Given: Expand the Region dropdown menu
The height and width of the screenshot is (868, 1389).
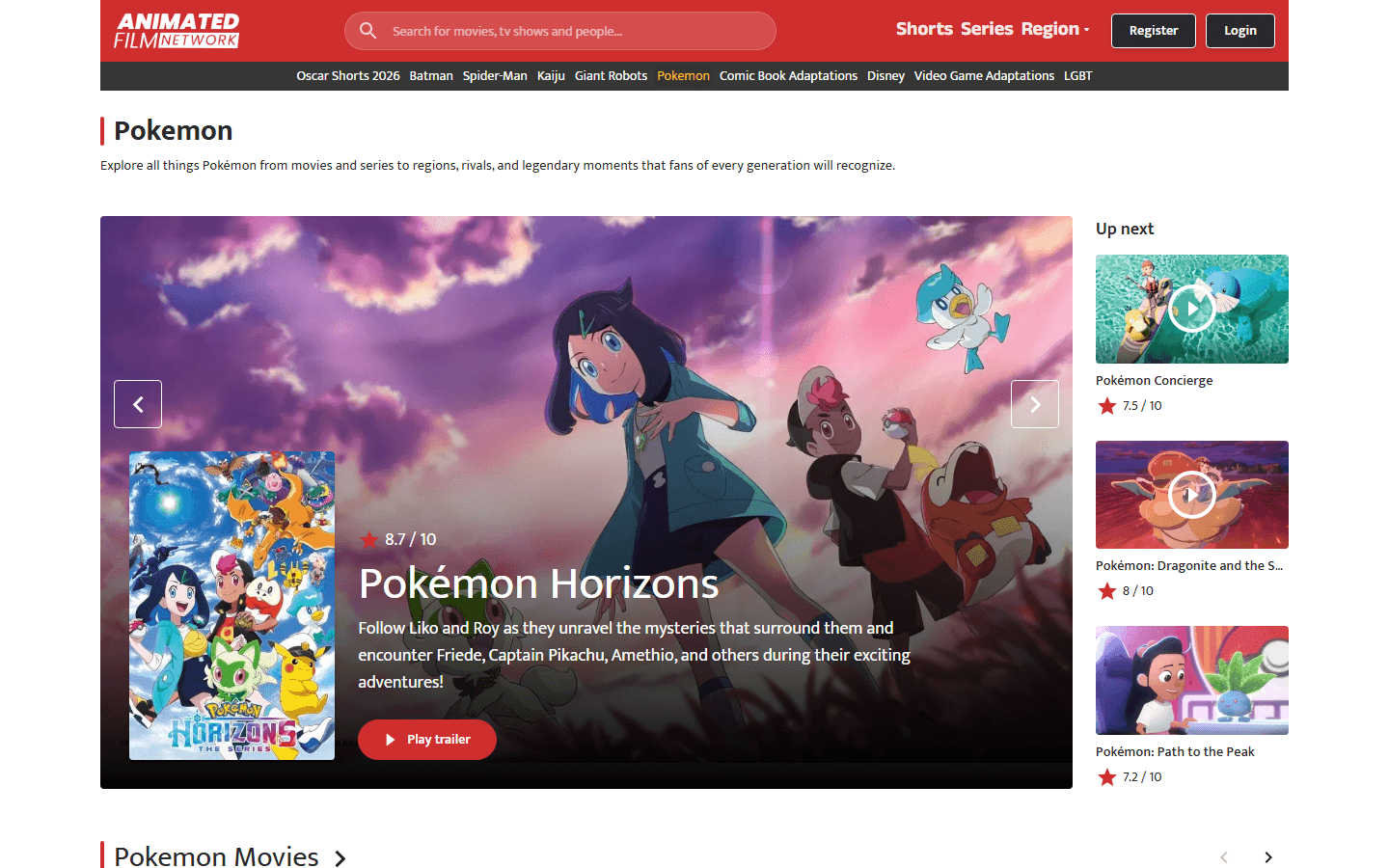Looking at the screenshot, I should (x=1055, y=29).
